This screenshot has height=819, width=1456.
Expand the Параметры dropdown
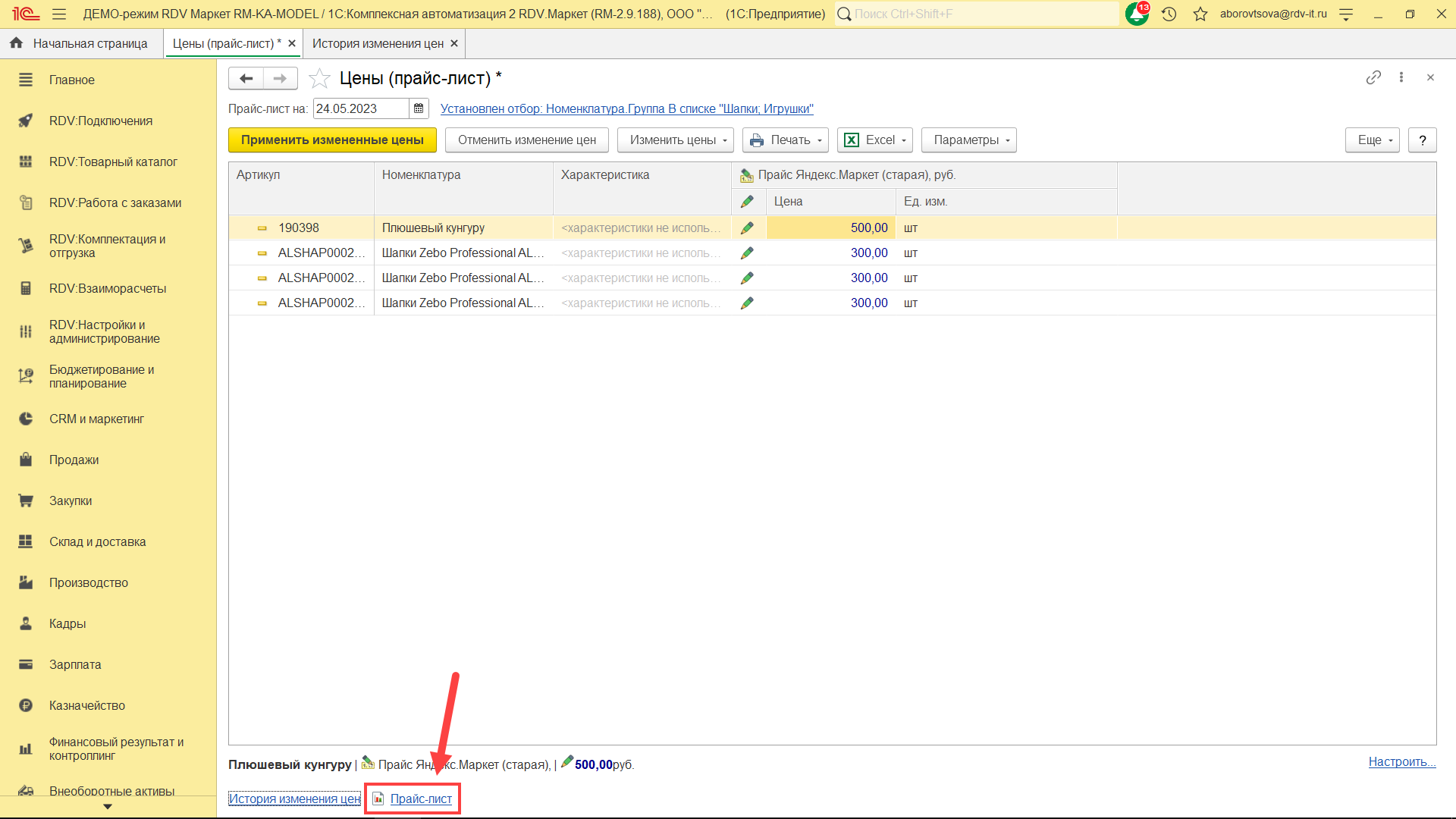coord(968,140)
